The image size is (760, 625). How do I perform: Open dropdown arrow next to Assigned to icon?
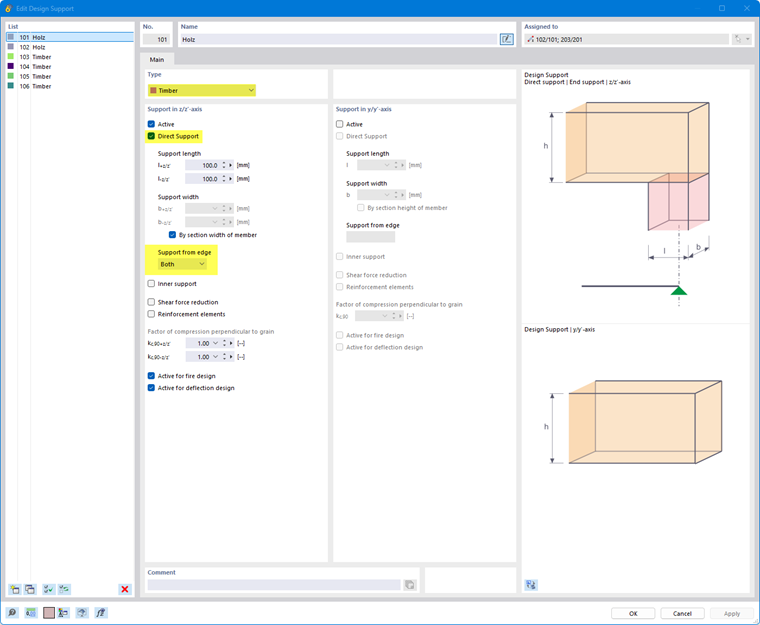[748, 39]
